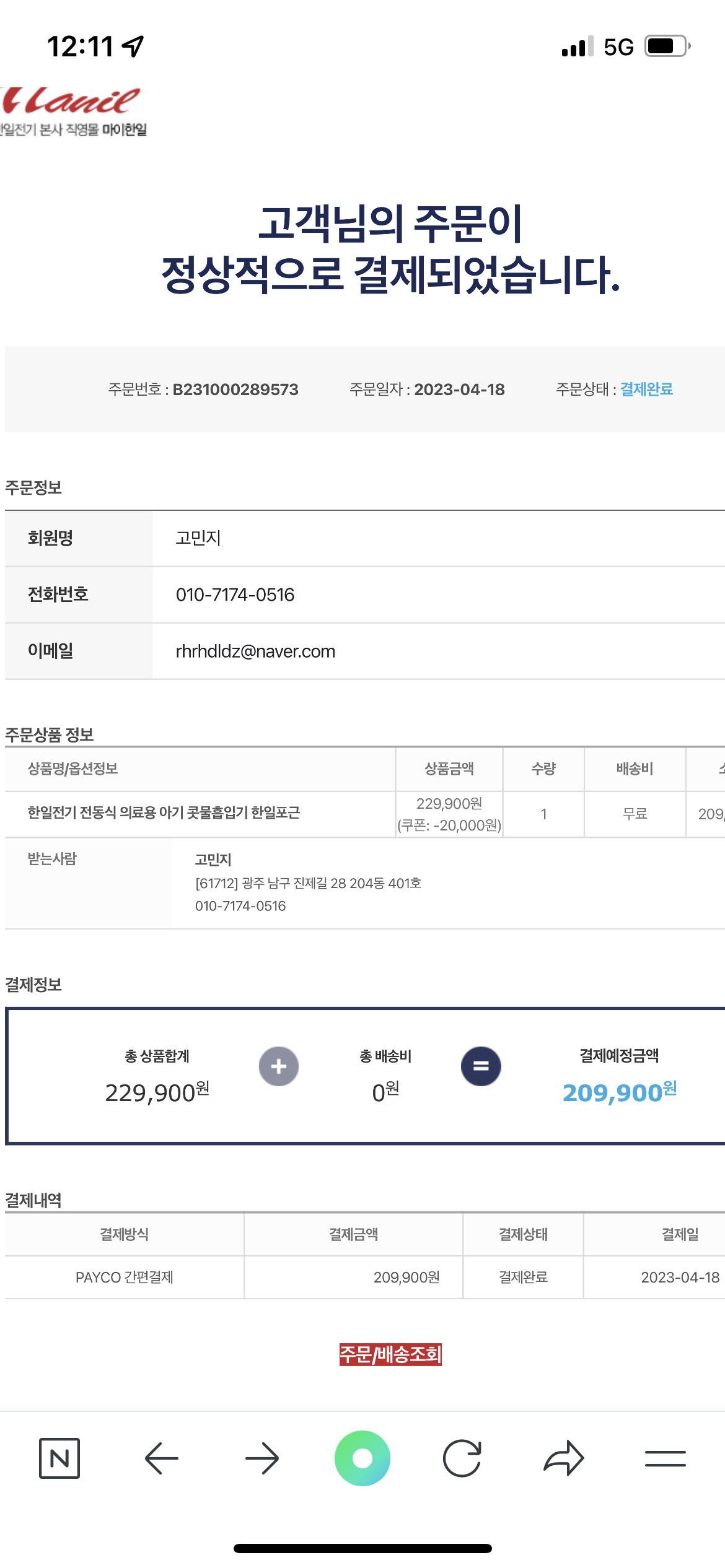This screenshot has height=1568, width=725.
Task: Tap the Naver N home icon
Action: (59, 1458)
